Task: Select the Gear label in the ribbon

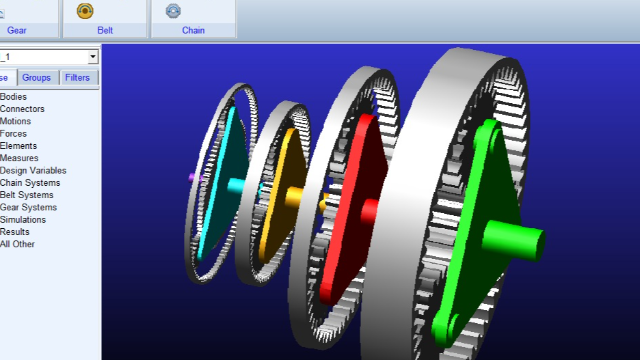Action: [16, 30]
